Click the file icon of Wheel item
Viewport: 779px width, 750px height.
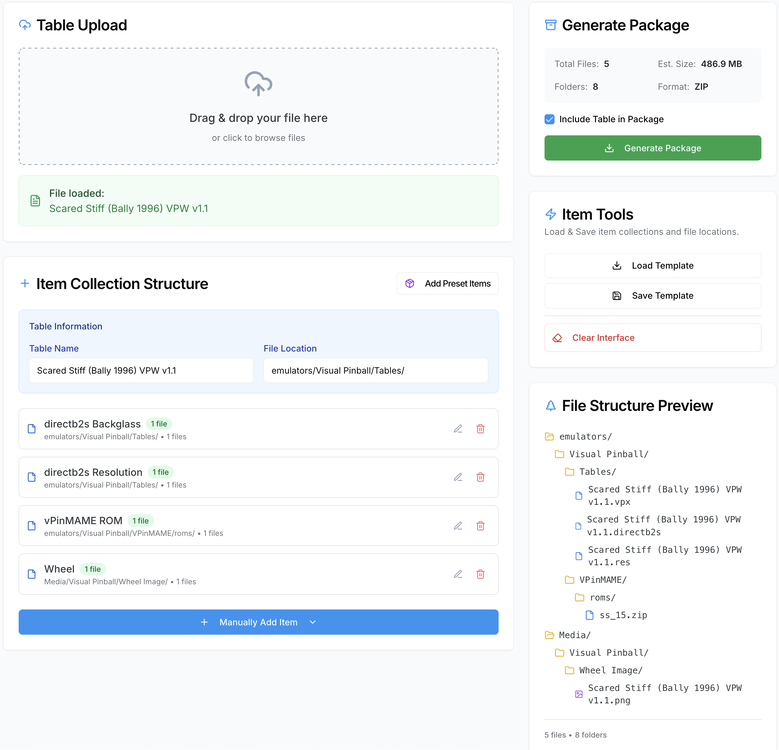[x=32, y=574]
